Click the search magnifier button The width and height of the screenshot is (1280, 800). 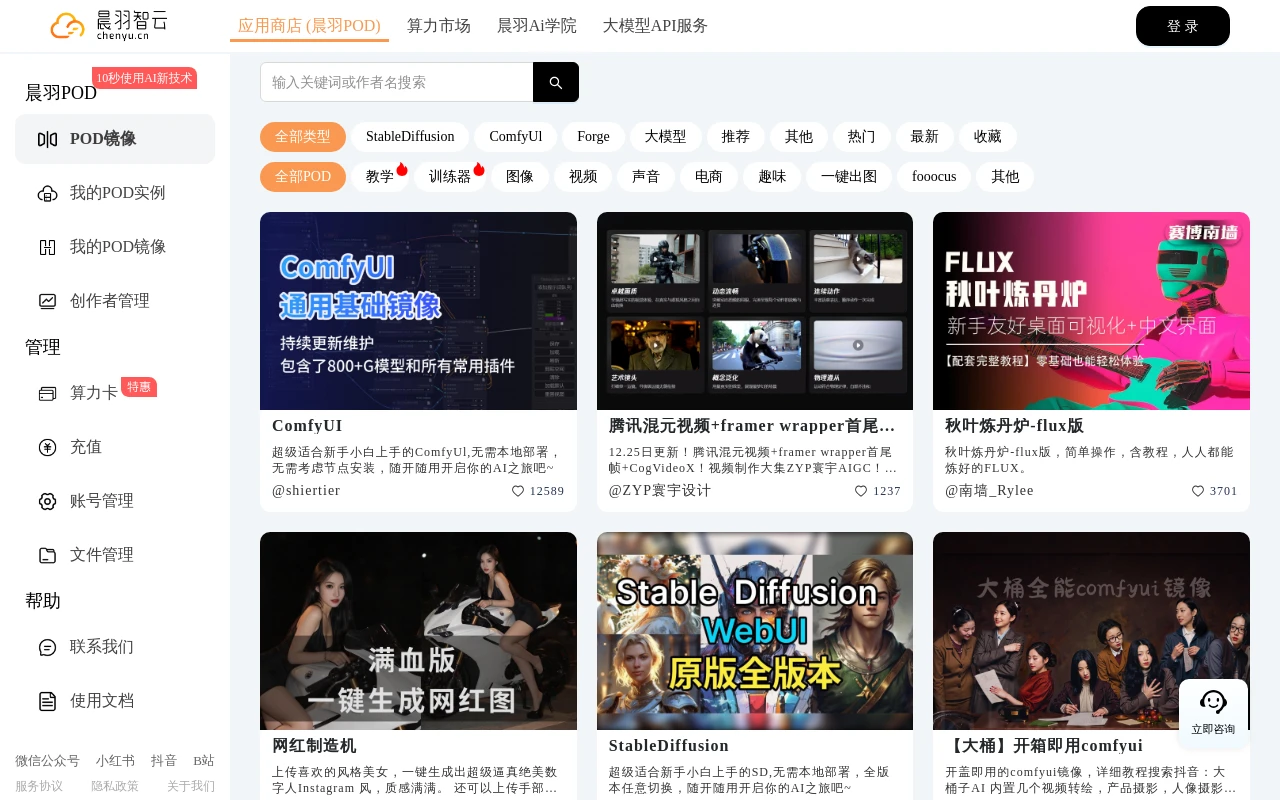(x=555, y=82)
